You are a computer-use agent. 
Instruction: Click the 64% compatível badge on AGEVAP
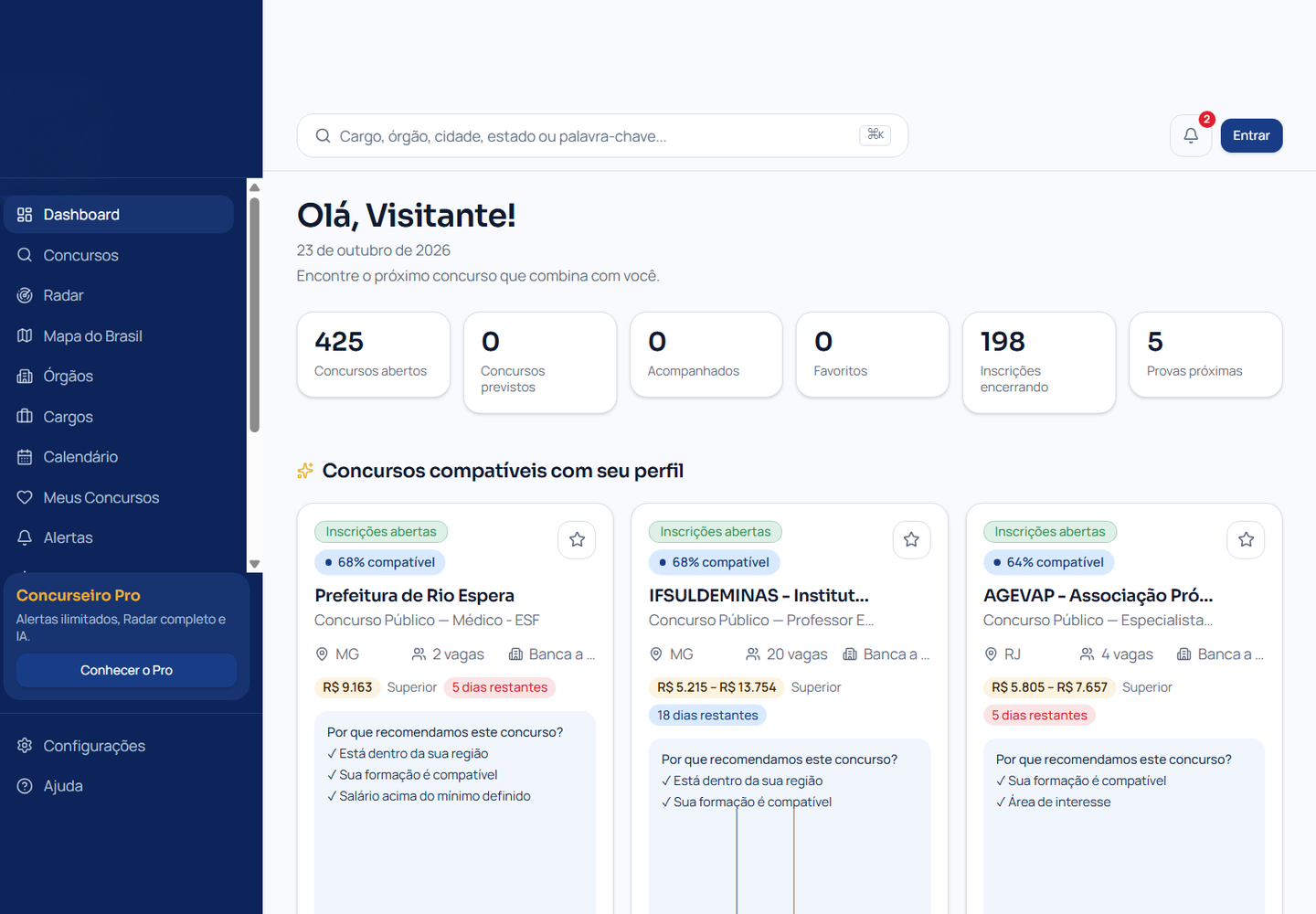(x=1048, y=562)
